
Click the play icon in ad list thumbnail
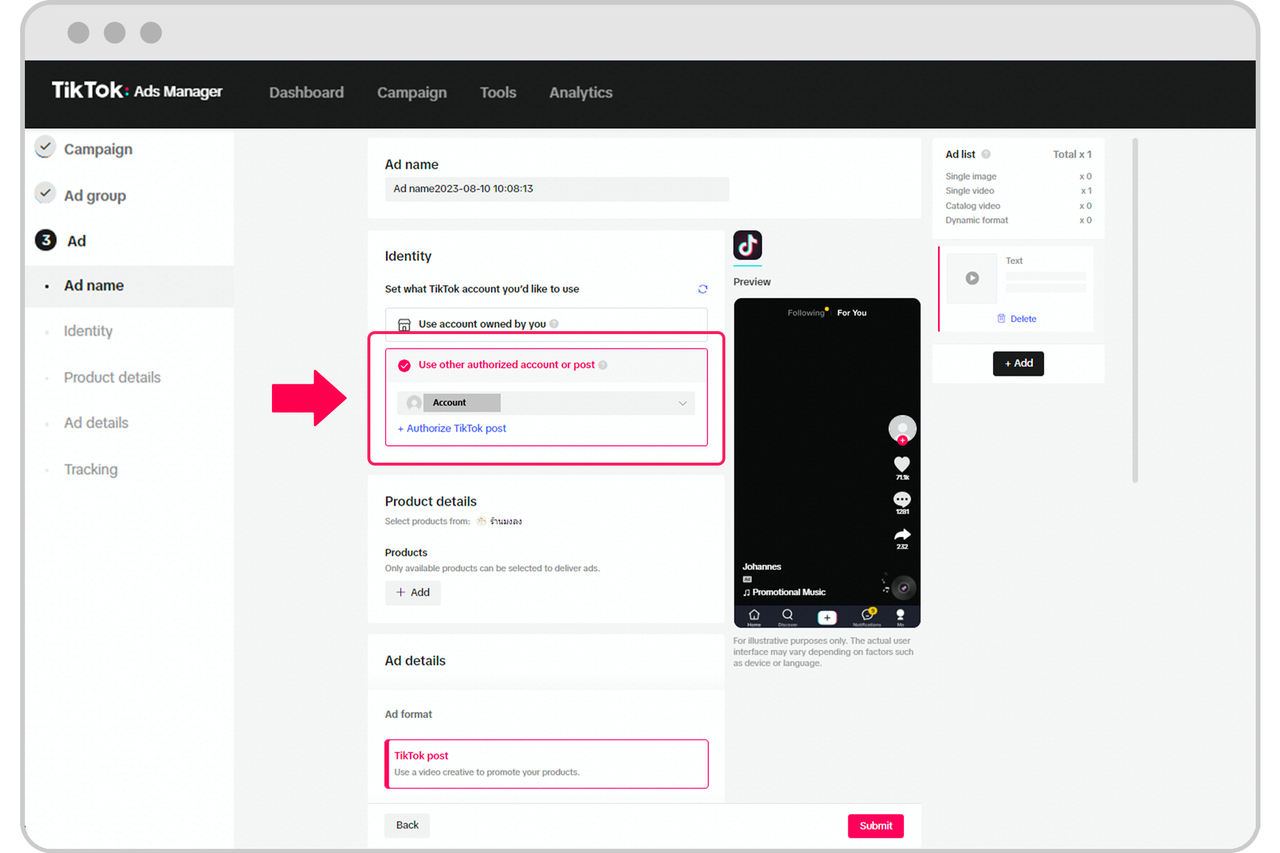(x=972, y=278)
